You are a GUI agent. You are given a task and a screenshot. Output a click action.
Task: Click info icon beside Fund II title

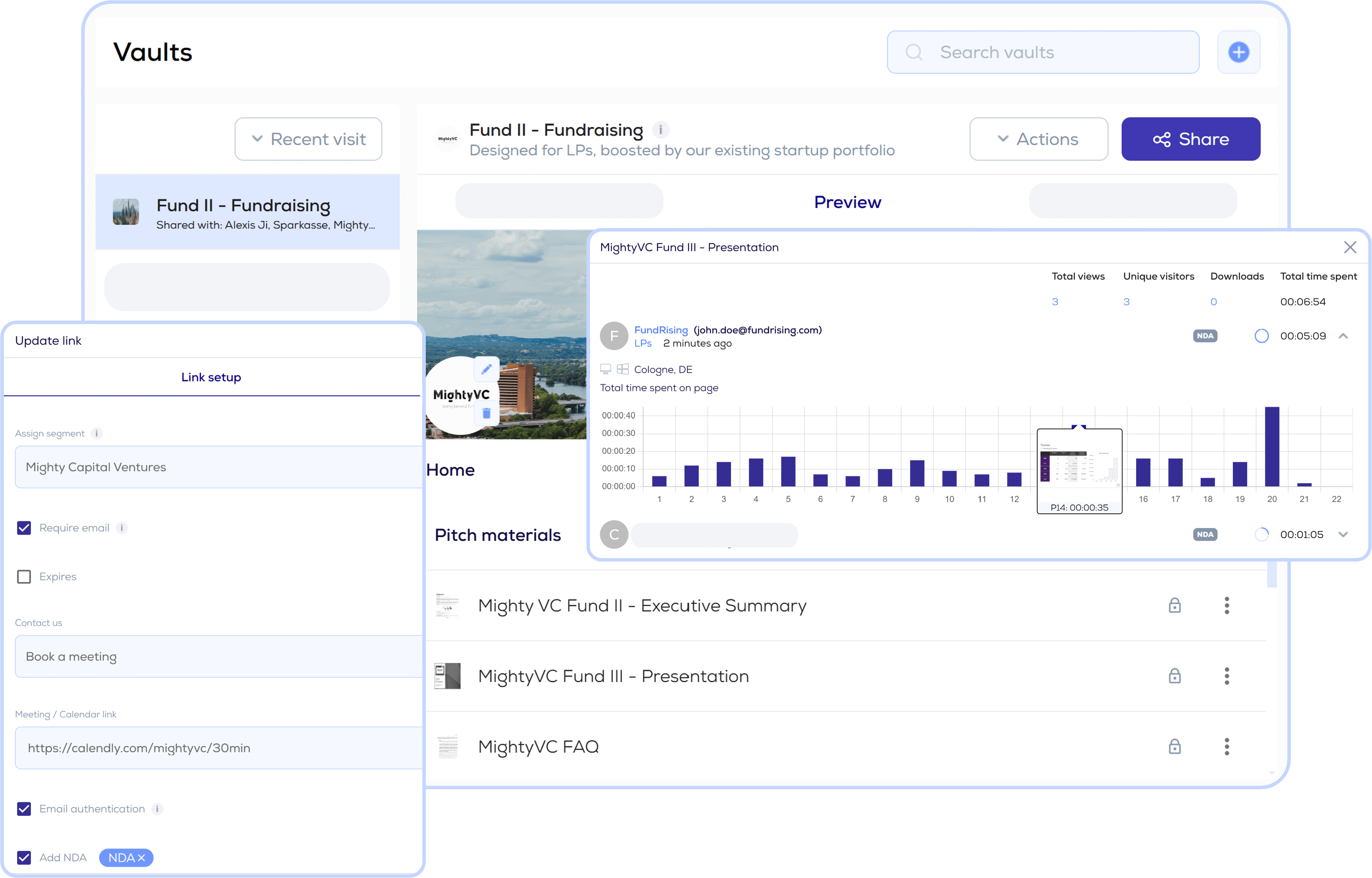coord(660,130)
